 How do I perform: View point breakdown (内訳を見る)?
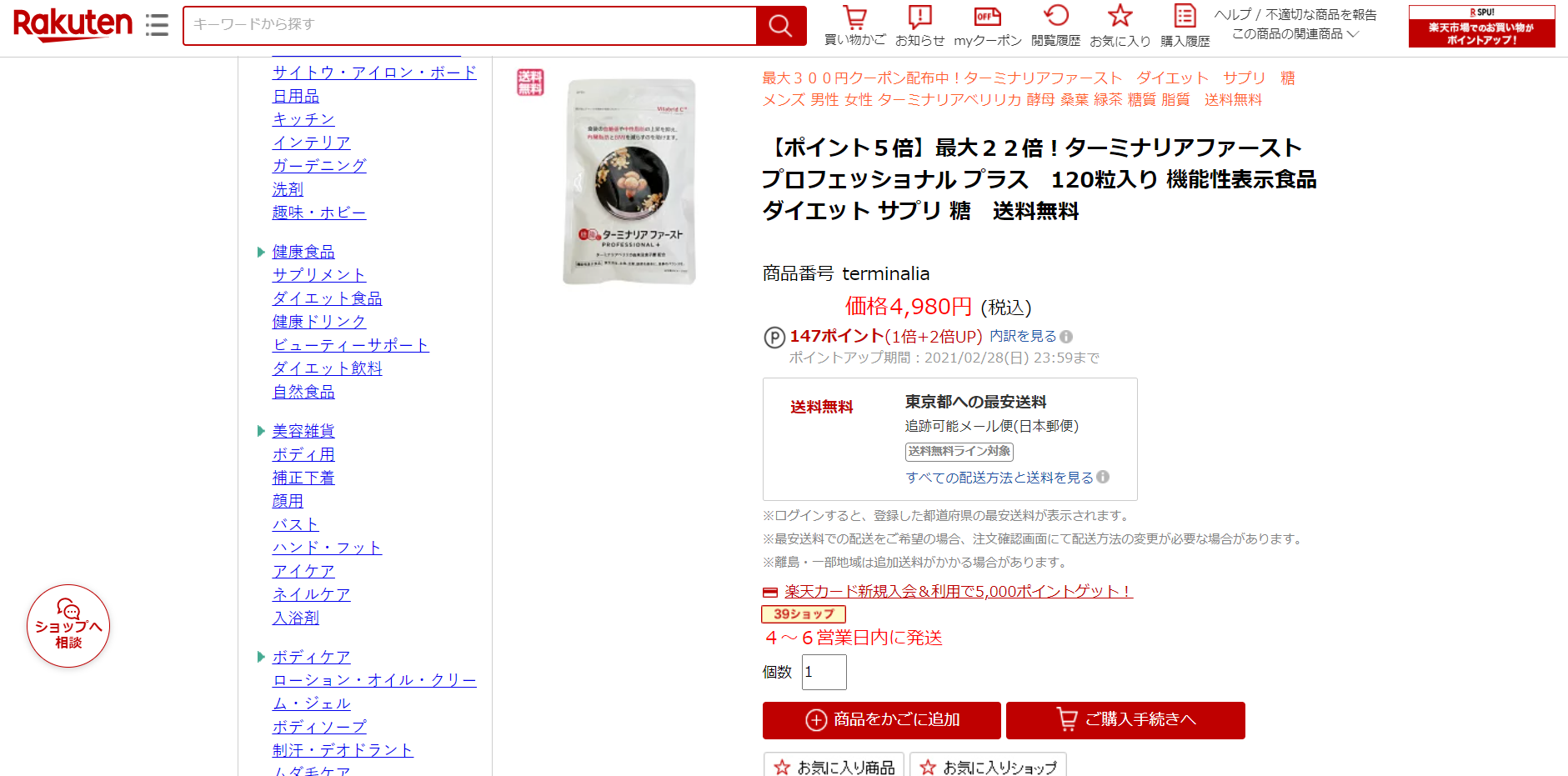[x=1023, y=336]
